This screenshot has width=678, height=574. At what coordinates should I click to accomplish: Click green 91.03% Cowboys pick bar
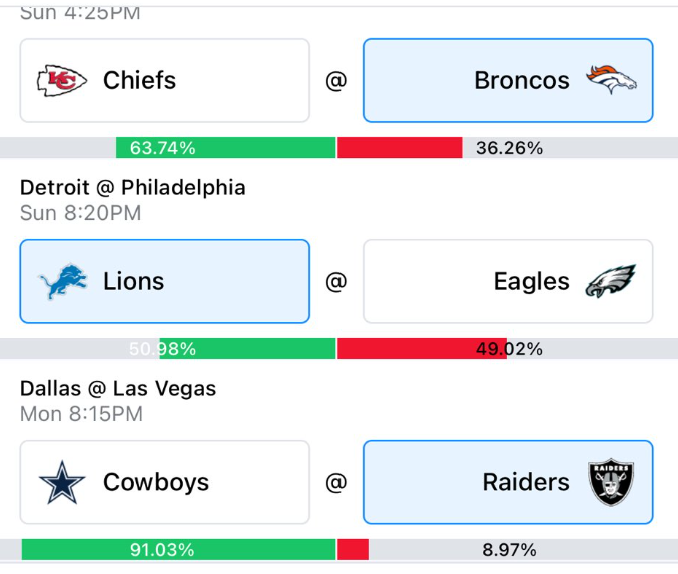tap(179, 550)
